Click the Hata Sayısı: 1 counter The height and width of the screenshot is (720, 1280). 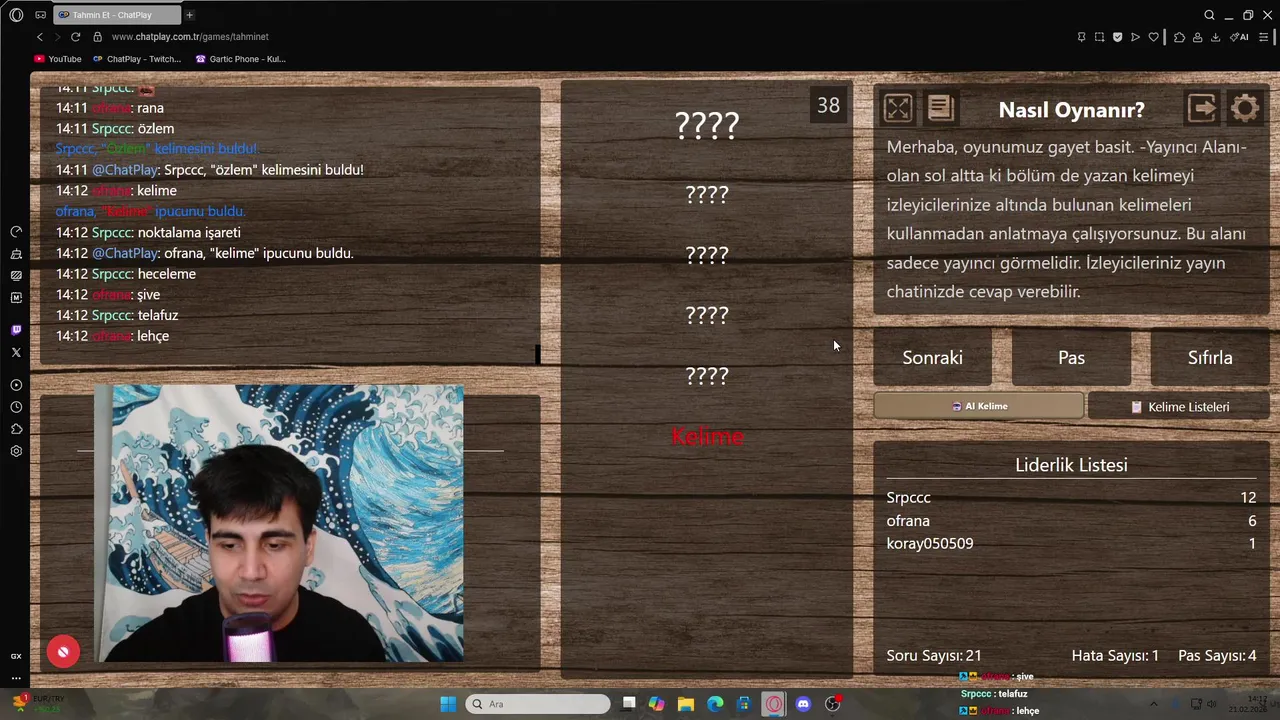[1115, 656]
